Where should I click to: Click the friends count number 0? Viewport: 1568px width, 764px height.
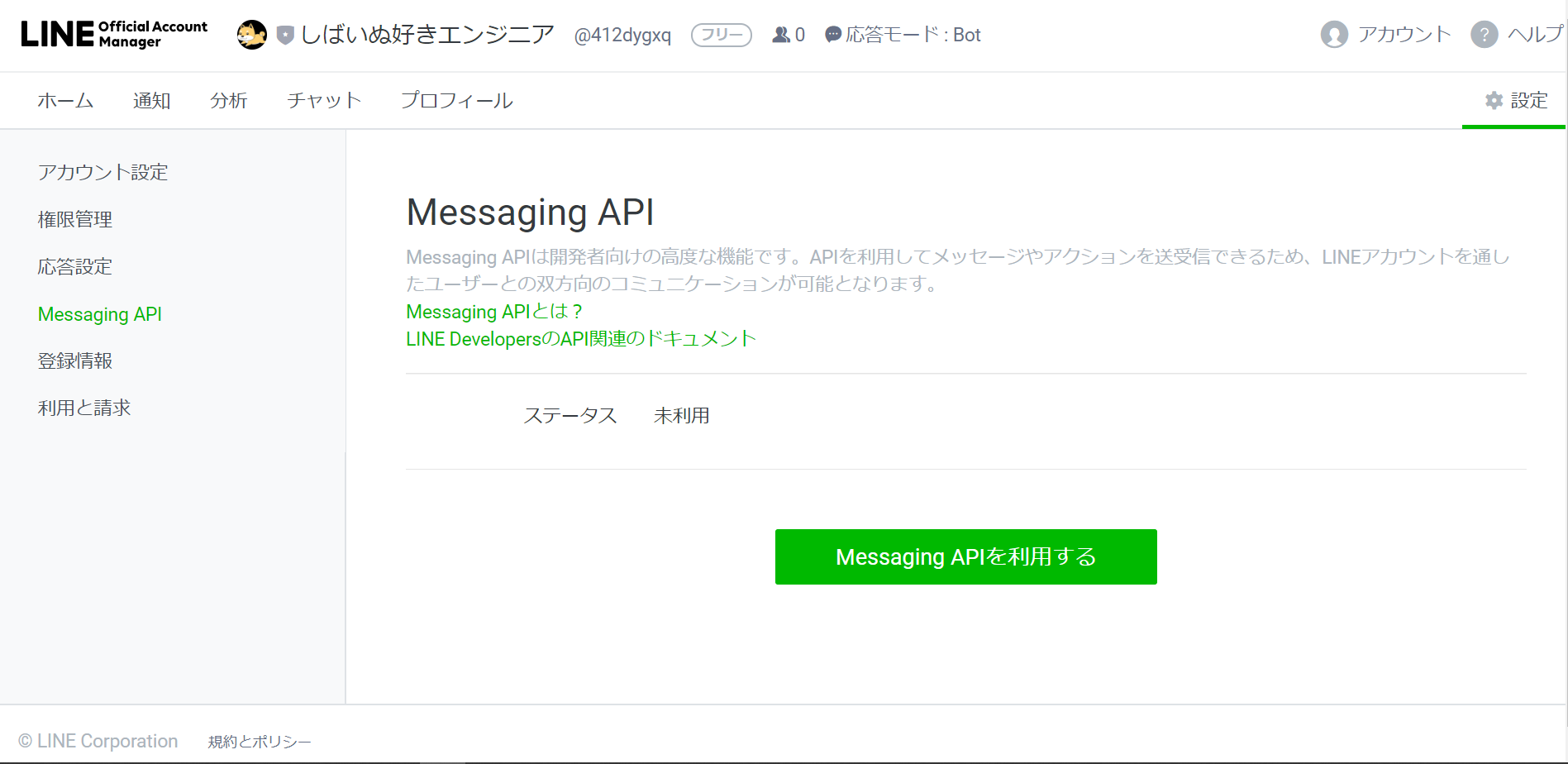coord(799,35)
